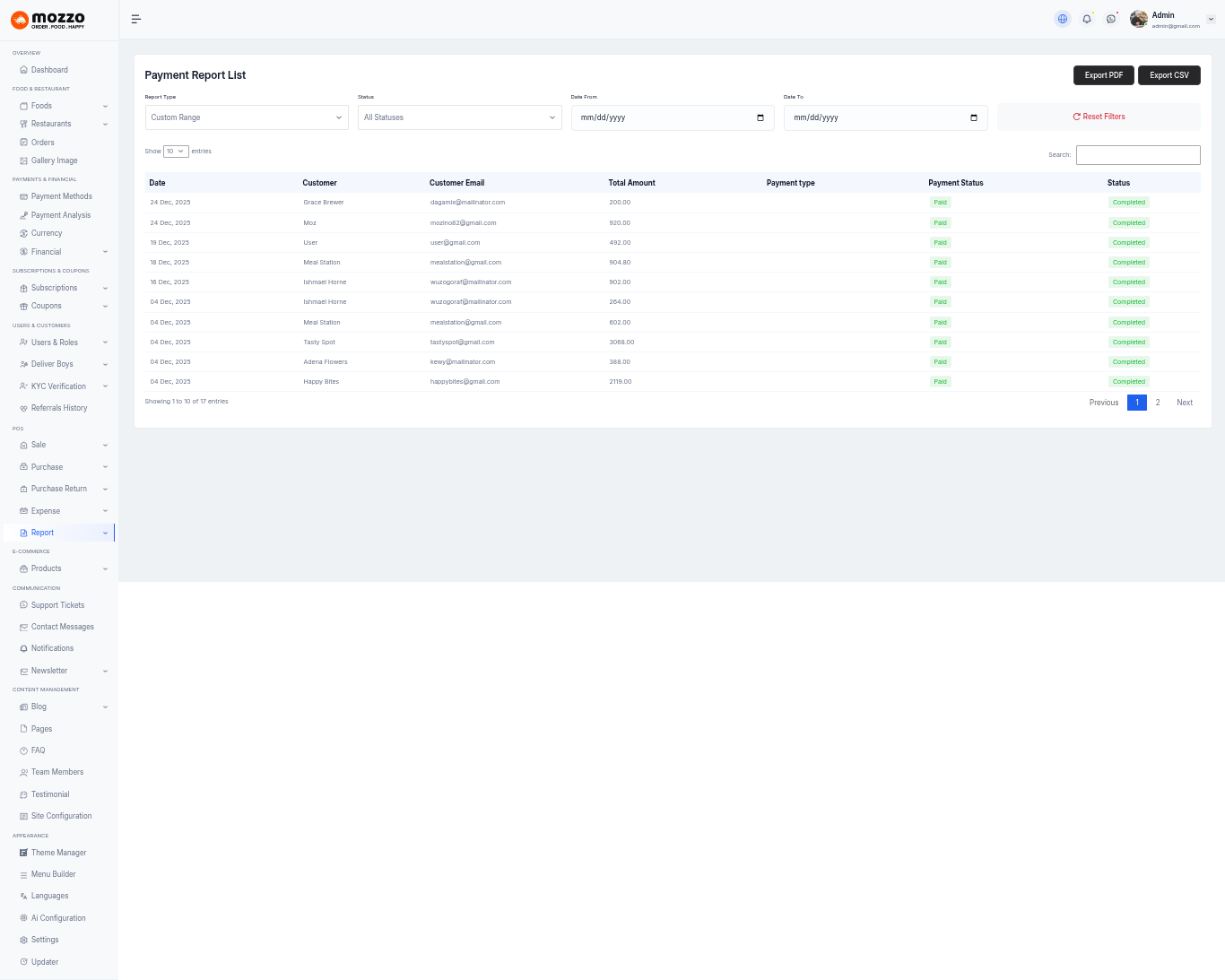Open the Report Type dropdown
The height and width of the screenshot is (980, 1225).
(247, 117)
